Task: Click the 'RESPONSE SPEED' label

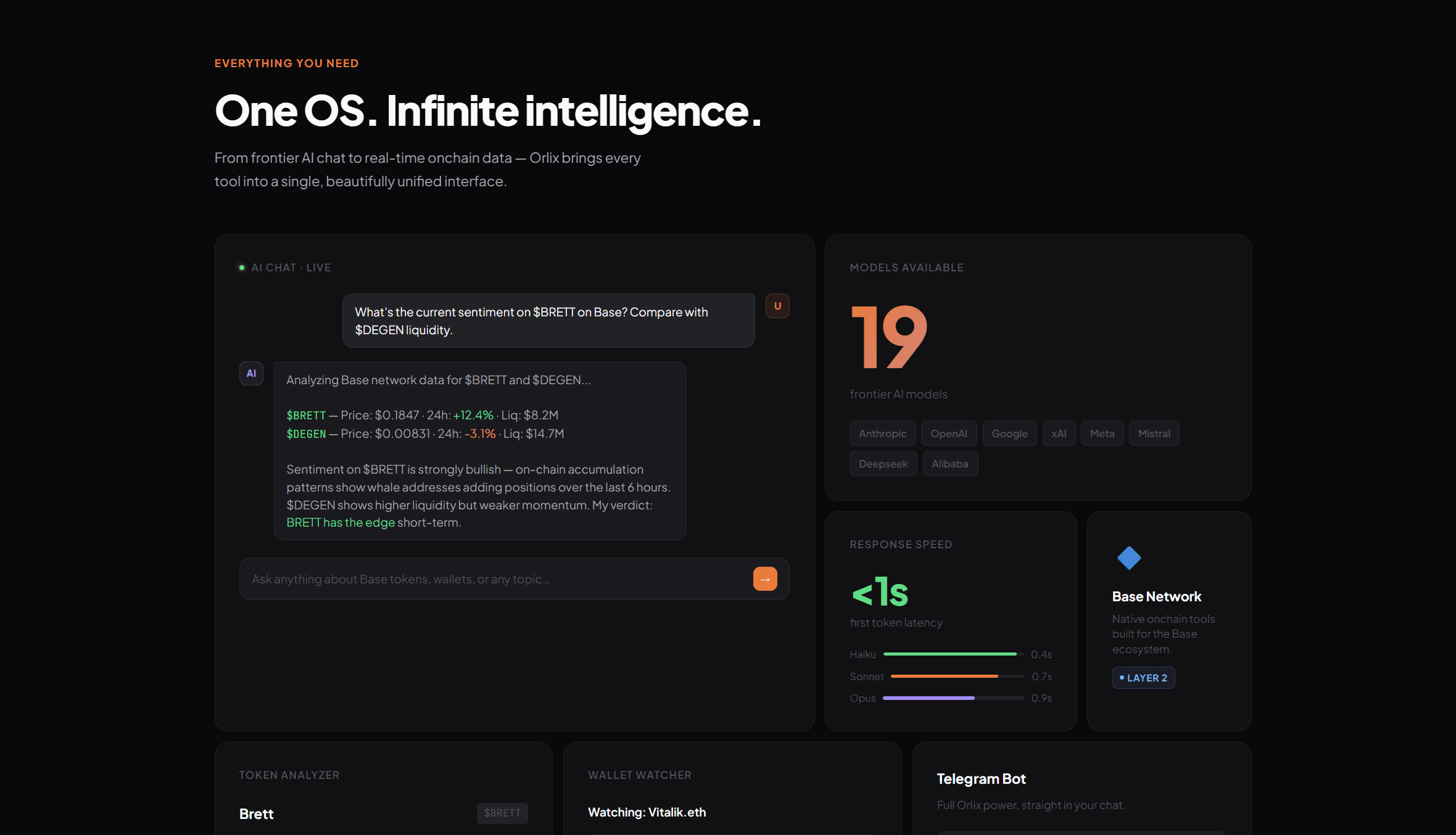Action: tap(901, 545)
